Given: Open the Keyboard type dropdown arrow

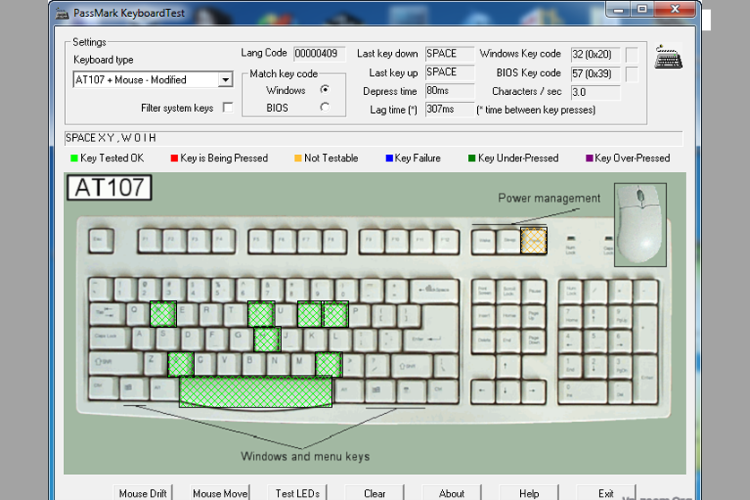Looking at the screenshot, I should coord(225,79).
